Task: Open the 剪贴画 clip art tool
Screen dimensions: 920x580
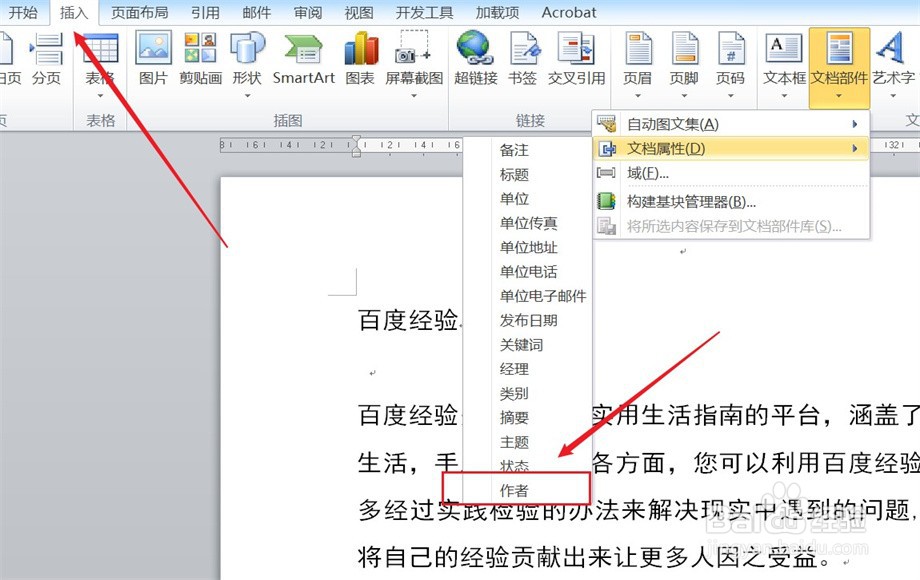Action: pyautogui.click(x=201, y=59)
